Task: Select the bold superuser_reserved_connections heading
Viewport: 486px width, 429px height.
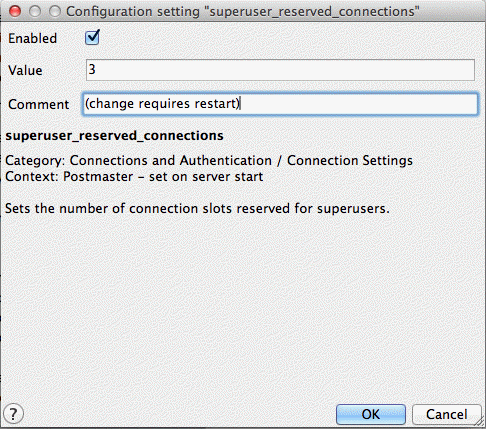Action: point(114,136)
